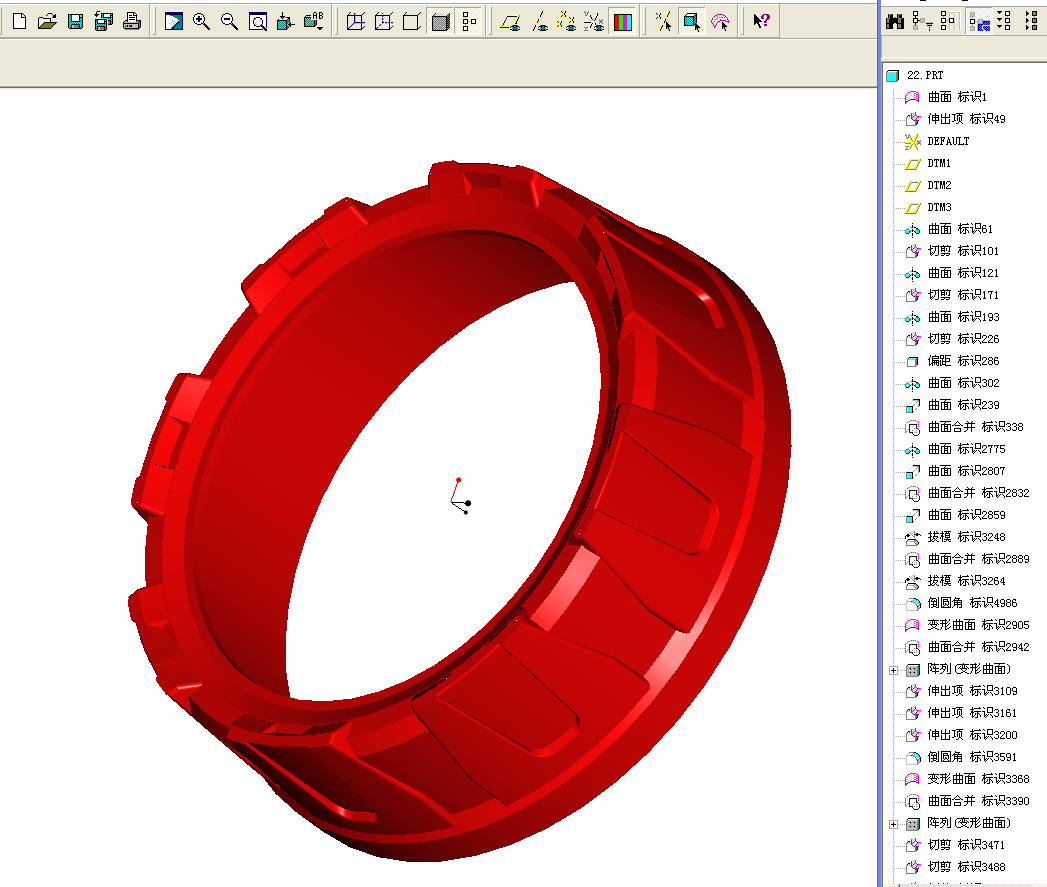The image size is (1047, 887).
Task: Click the box with cursor selection icon
Action: [691, 22]
